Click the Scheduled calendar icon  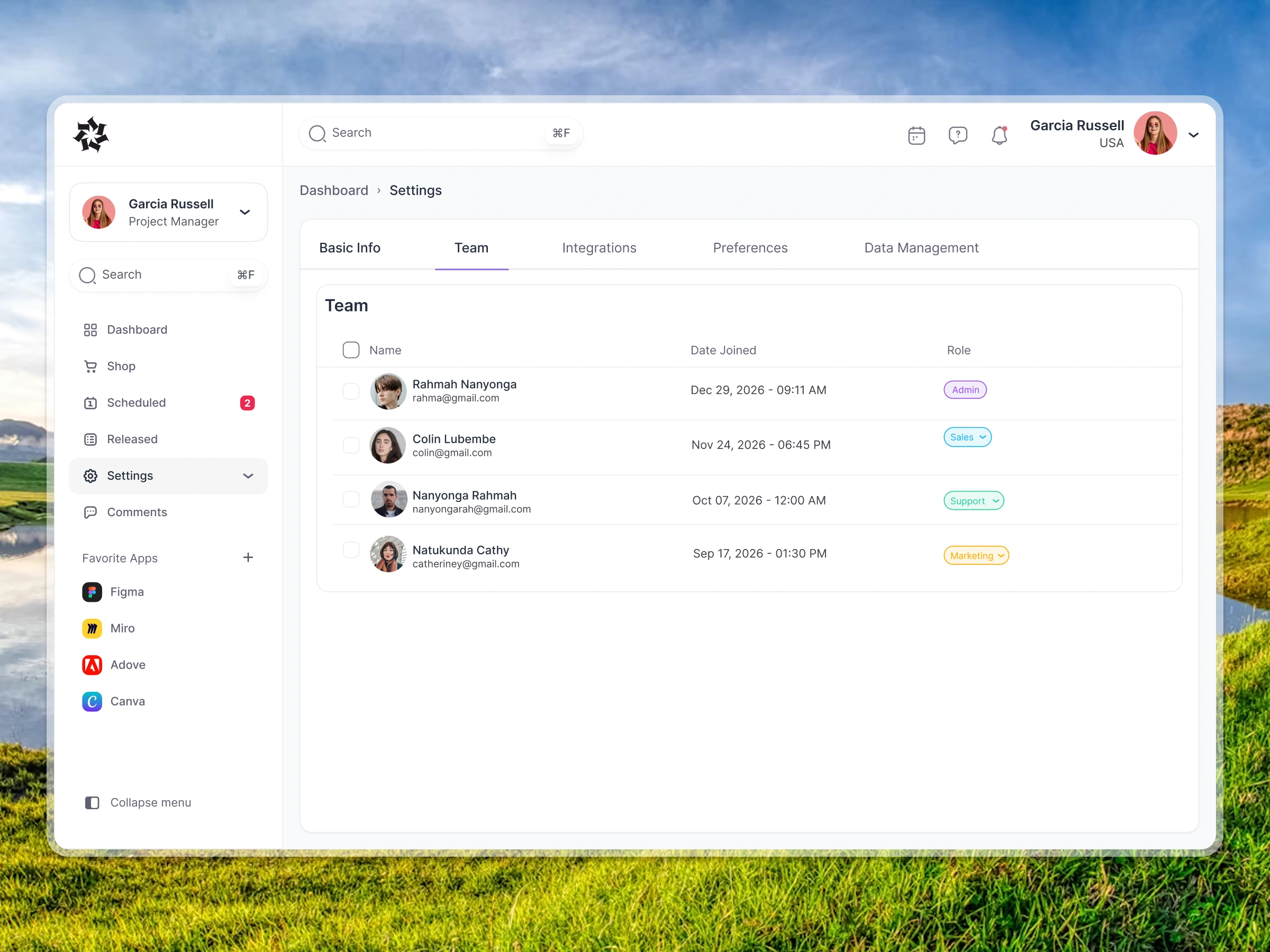click(90, 403)
